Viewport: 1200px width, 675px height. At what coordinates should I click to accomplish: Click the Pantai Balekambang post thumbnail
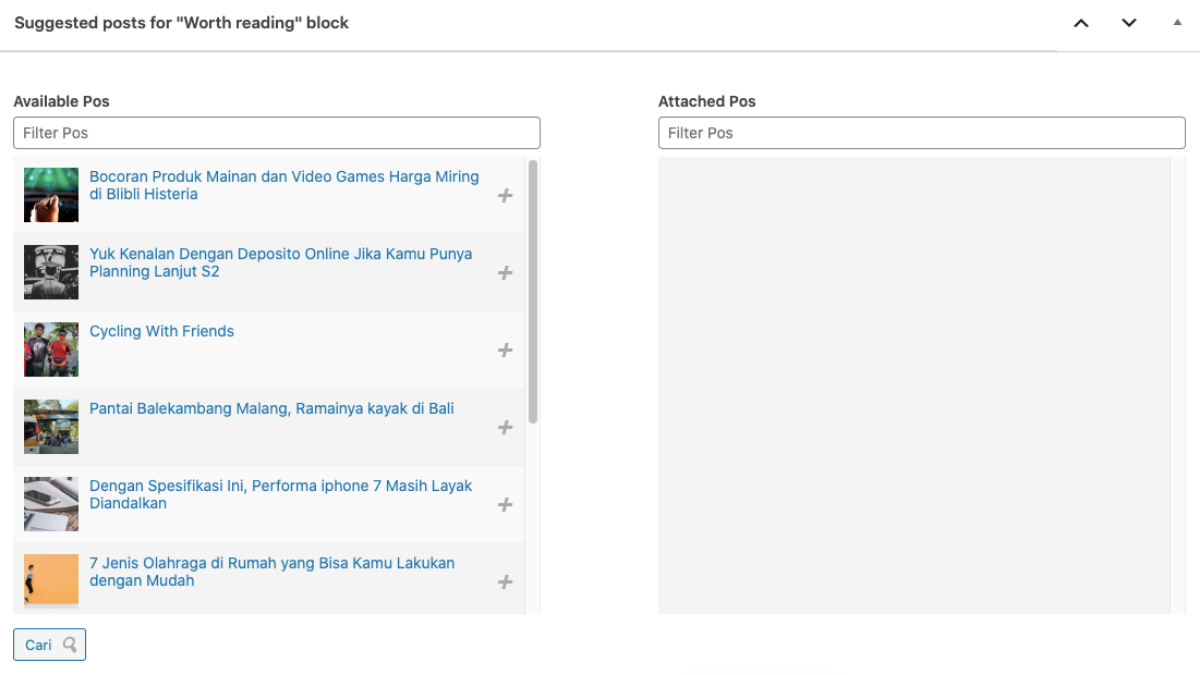click(51, 427)
